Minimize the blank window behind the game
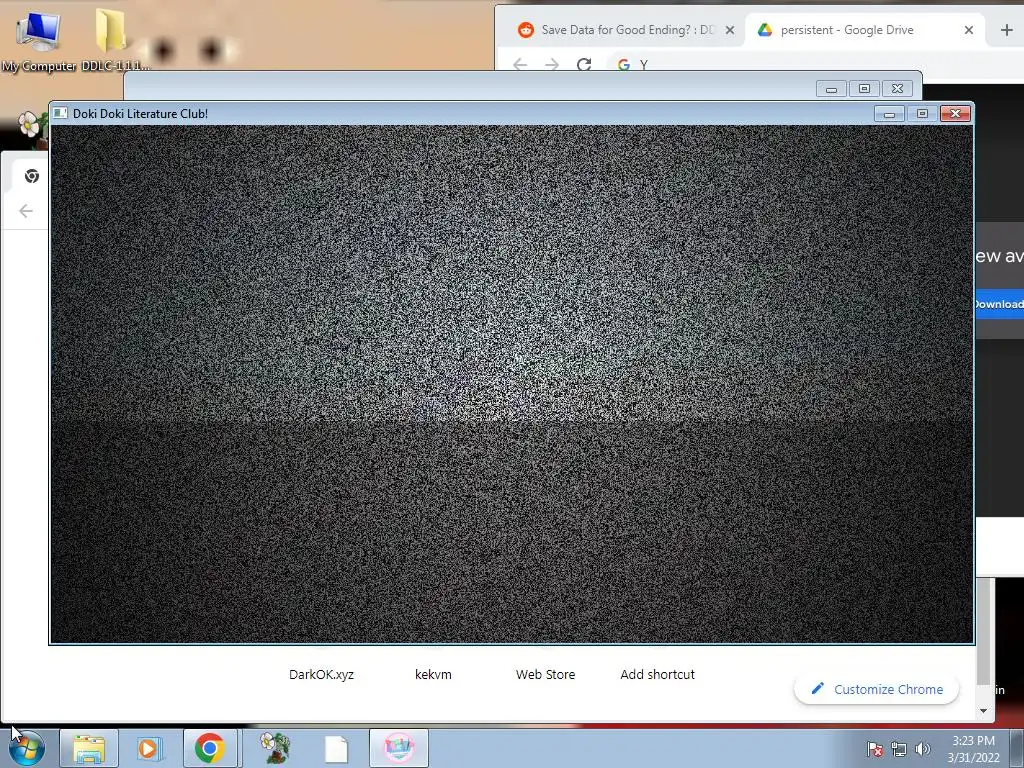 (831, 89)
